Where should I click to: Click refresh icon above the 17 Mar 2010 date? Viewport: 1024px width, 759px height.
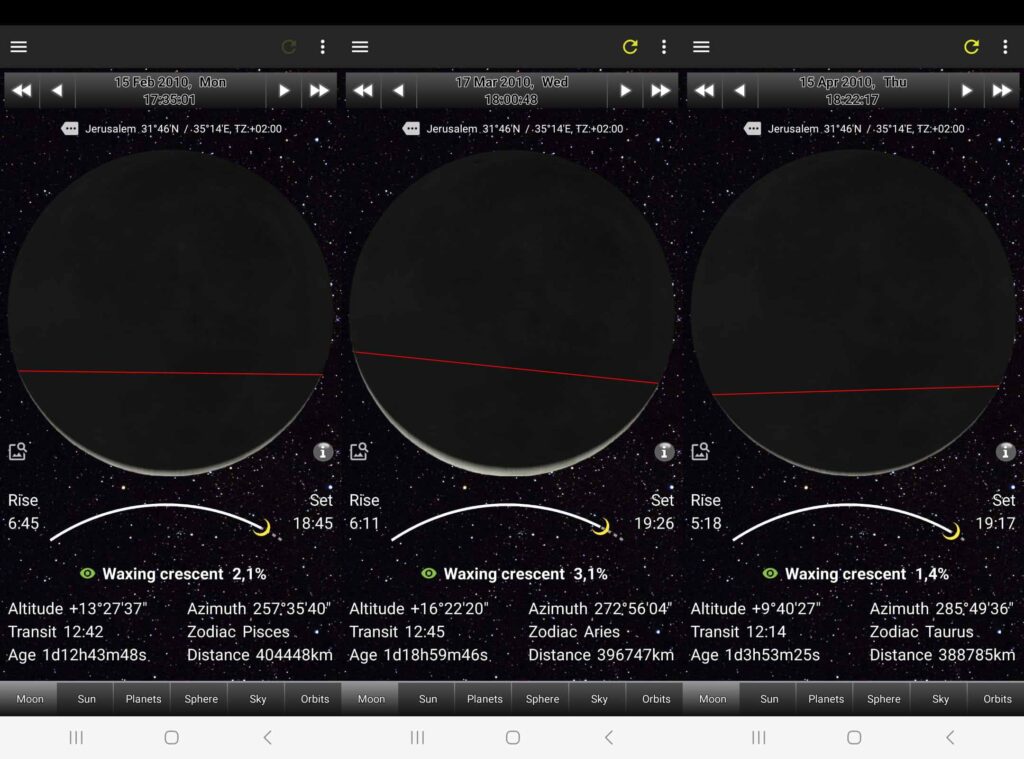pos(630,47)
